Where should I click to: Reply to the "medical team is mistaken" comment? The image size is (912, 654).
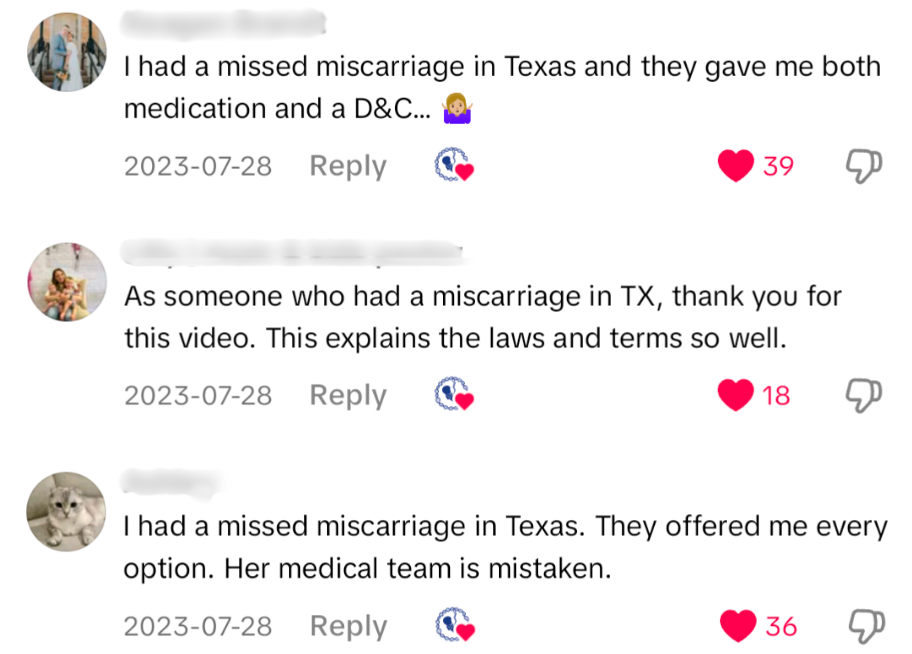coord(348,626)
